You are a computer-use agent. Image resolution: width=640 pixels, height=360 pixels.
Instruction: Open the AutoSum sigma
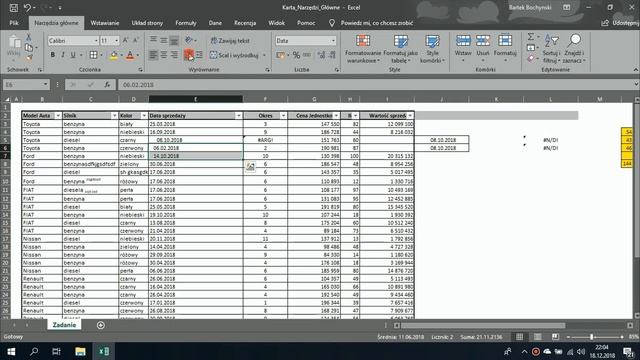click(x=531, y=37)
